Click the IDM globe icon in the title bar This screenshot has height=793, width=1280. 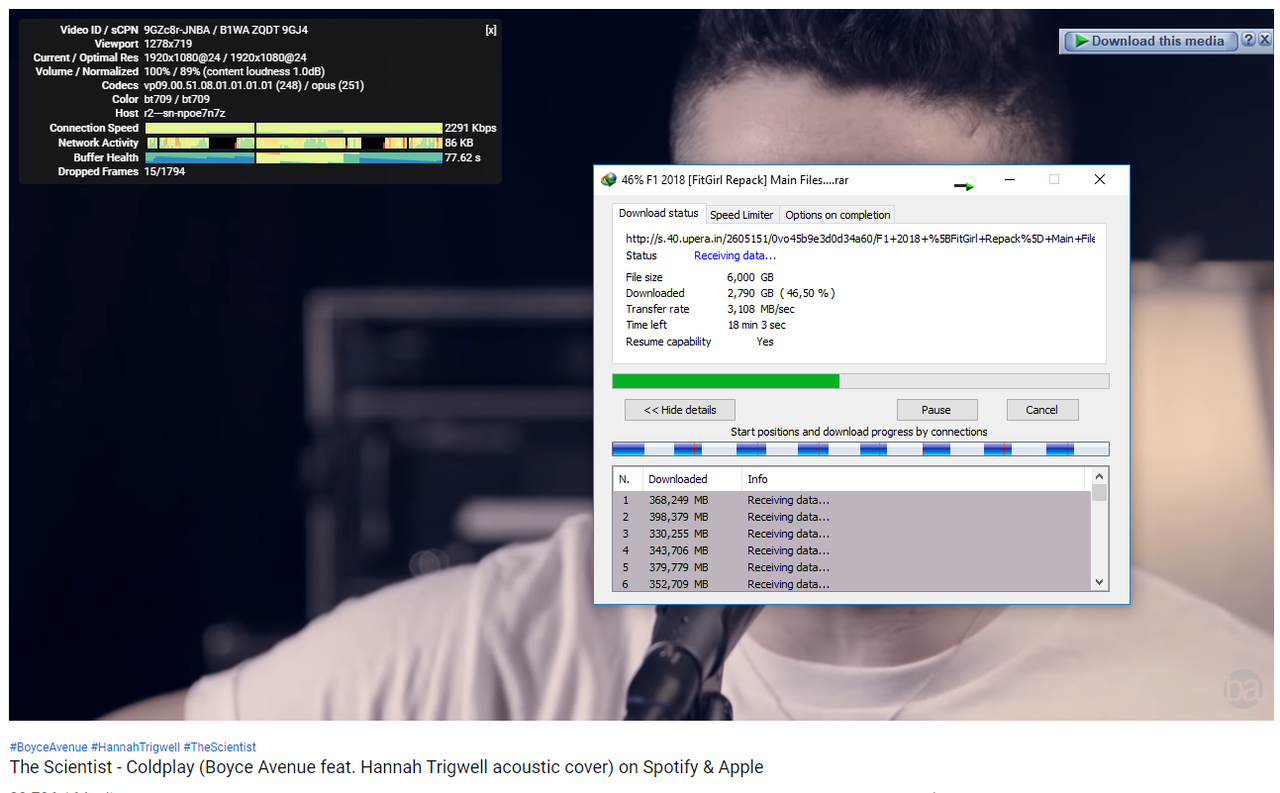(x=609, y=180)
